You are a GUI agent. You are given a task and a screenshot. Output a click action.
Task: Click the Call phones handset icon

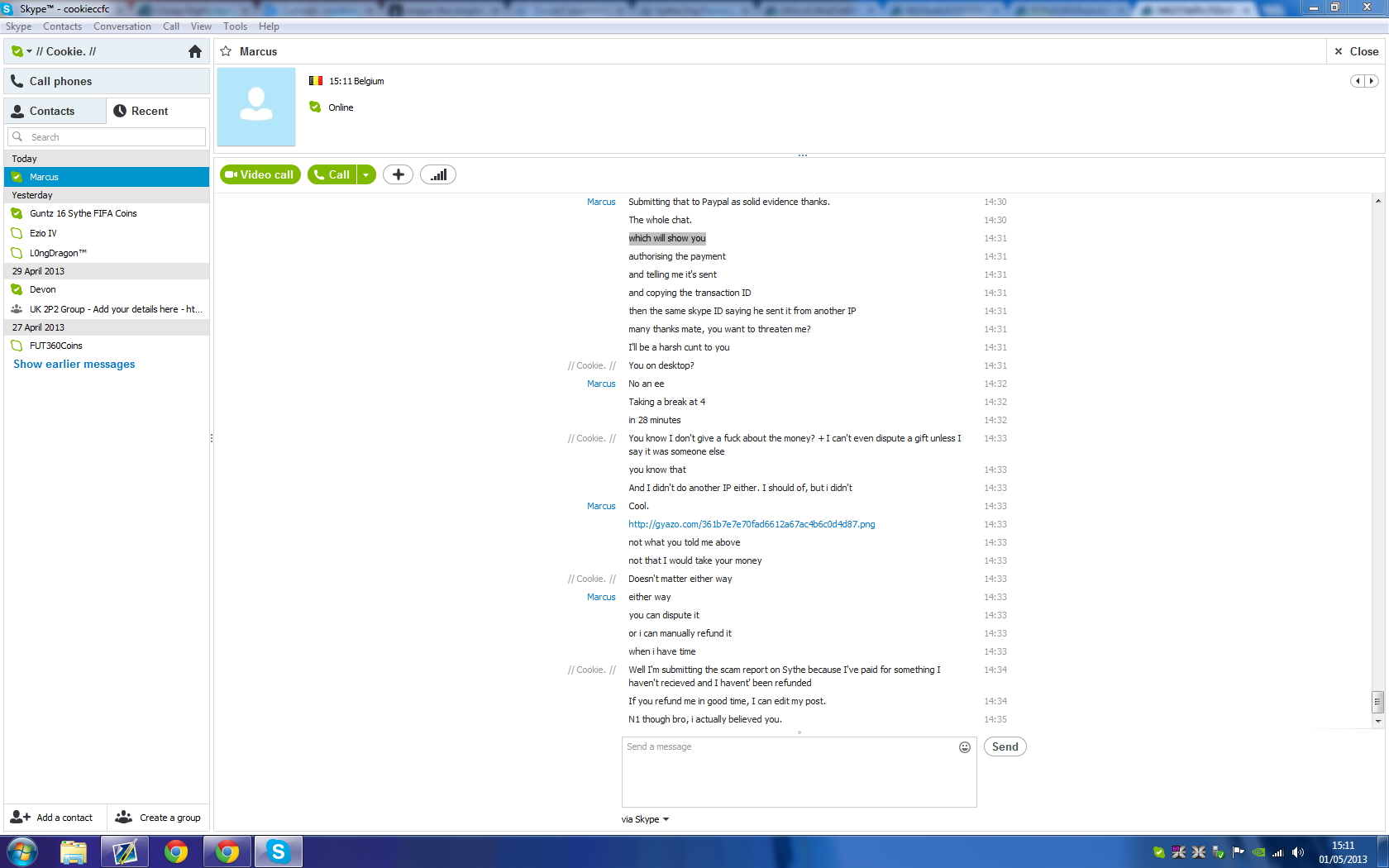click(x=17, y=81)
